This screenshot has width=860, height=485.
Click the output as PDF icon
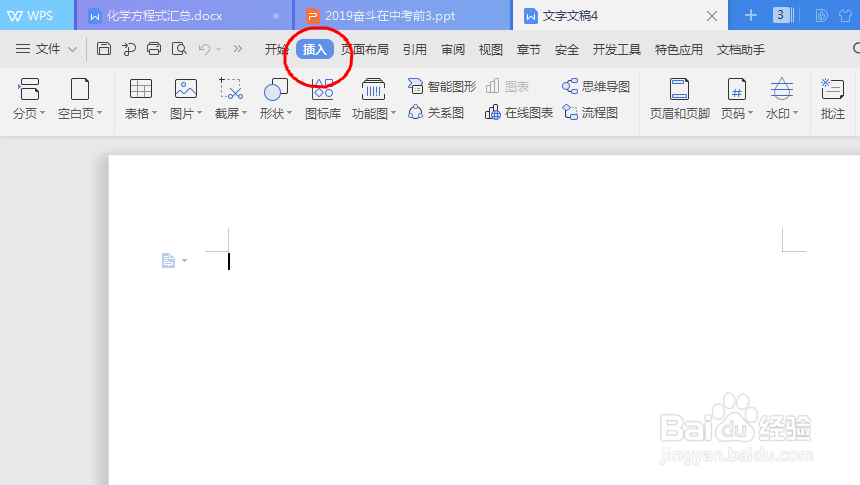click(129, 49)
